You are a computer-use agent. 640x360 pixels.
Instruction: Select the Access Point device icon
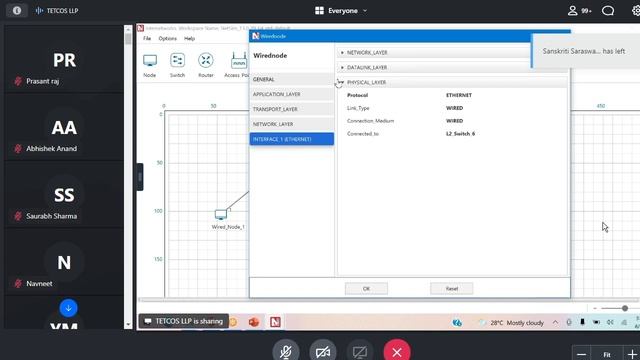tap(239, 61)
